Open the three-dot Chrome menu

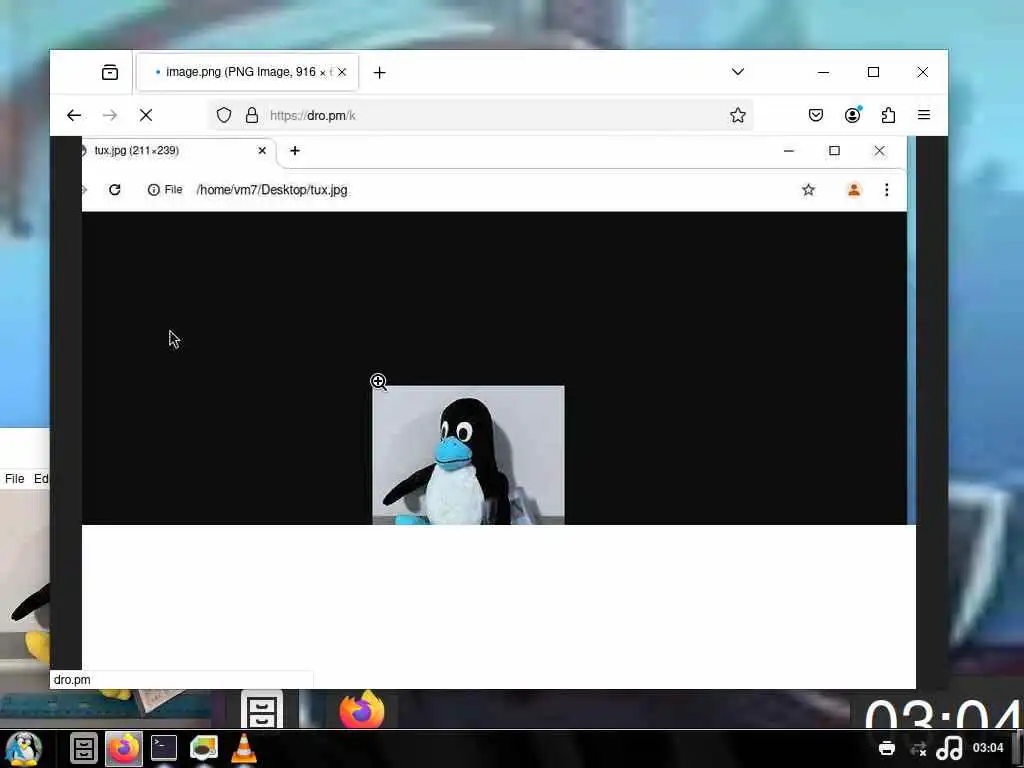click(x=886, y=190)
